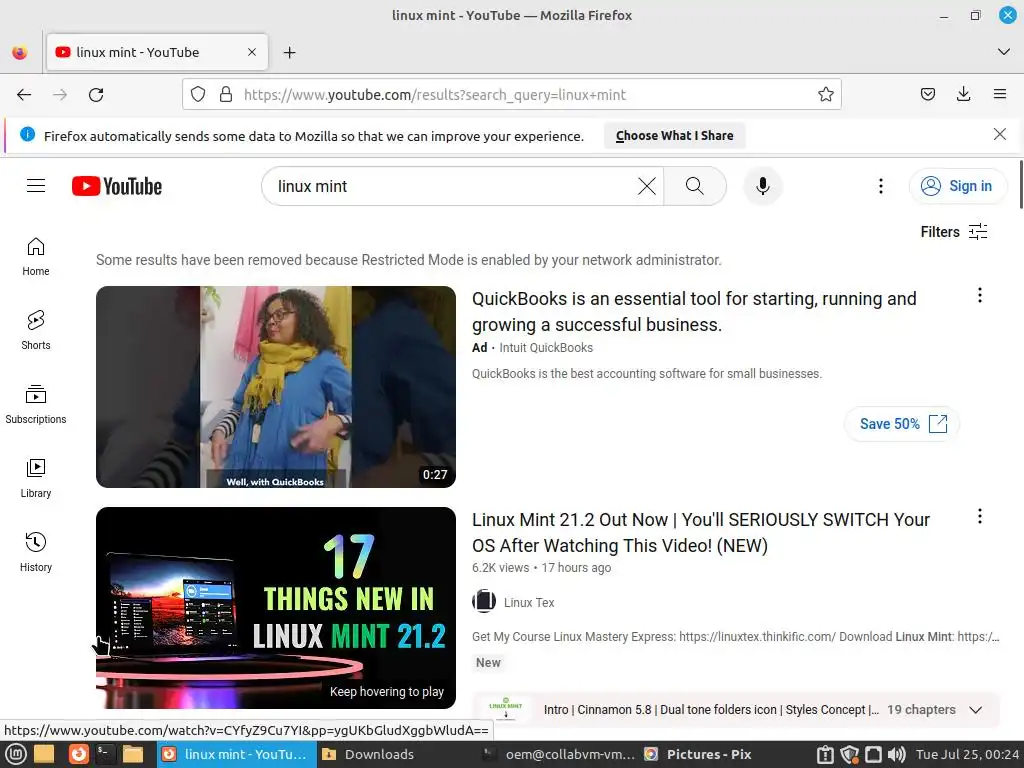
Task: Click the QuickBooks ad video thumbnail
Action: [x=276, y=387]
